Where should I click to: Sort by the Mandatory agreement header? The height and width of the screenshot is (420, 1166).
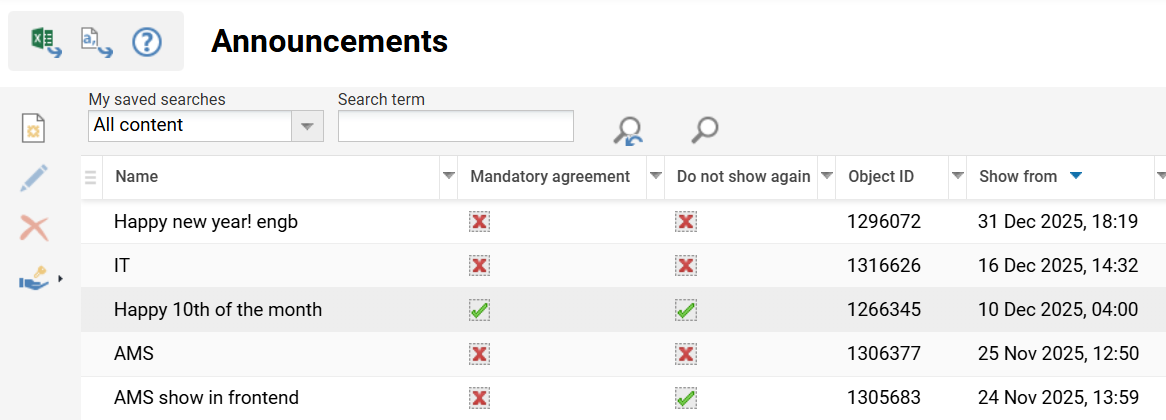550,177
